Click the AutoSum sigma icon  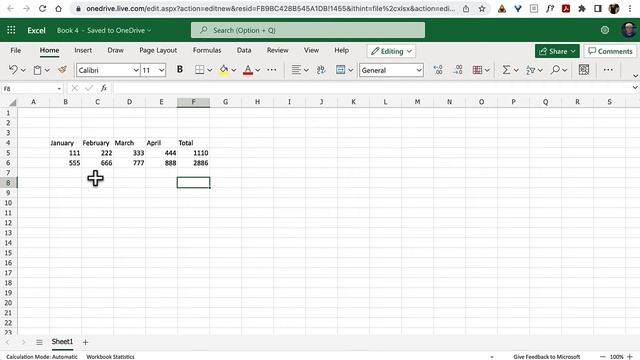coord(506,70)
